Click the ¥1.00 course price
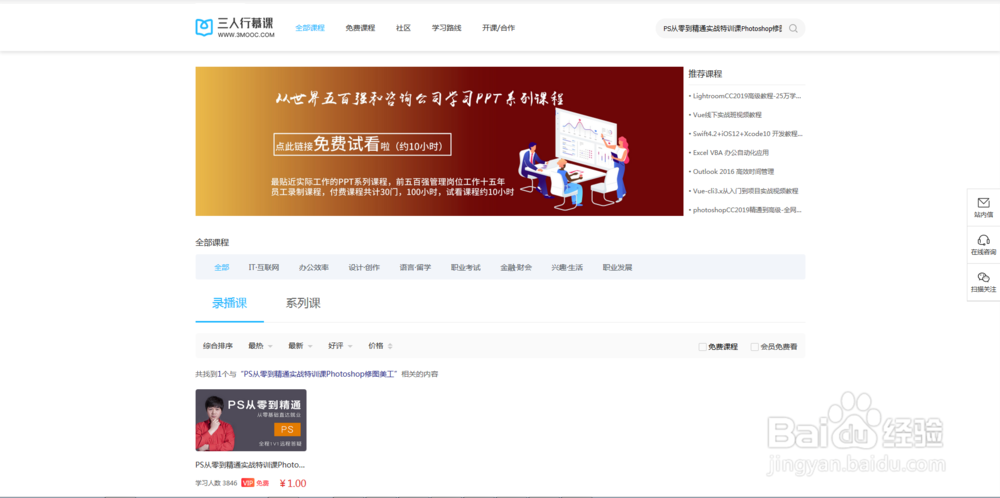This screenshot has width=1000, height=498. (293, 483)
